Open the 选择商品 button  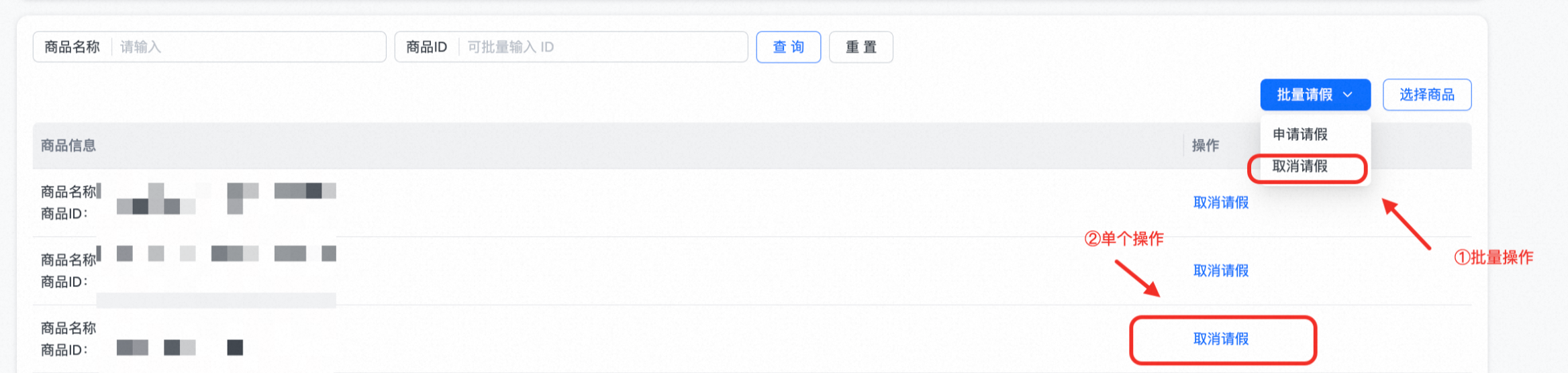(1426, 95)
